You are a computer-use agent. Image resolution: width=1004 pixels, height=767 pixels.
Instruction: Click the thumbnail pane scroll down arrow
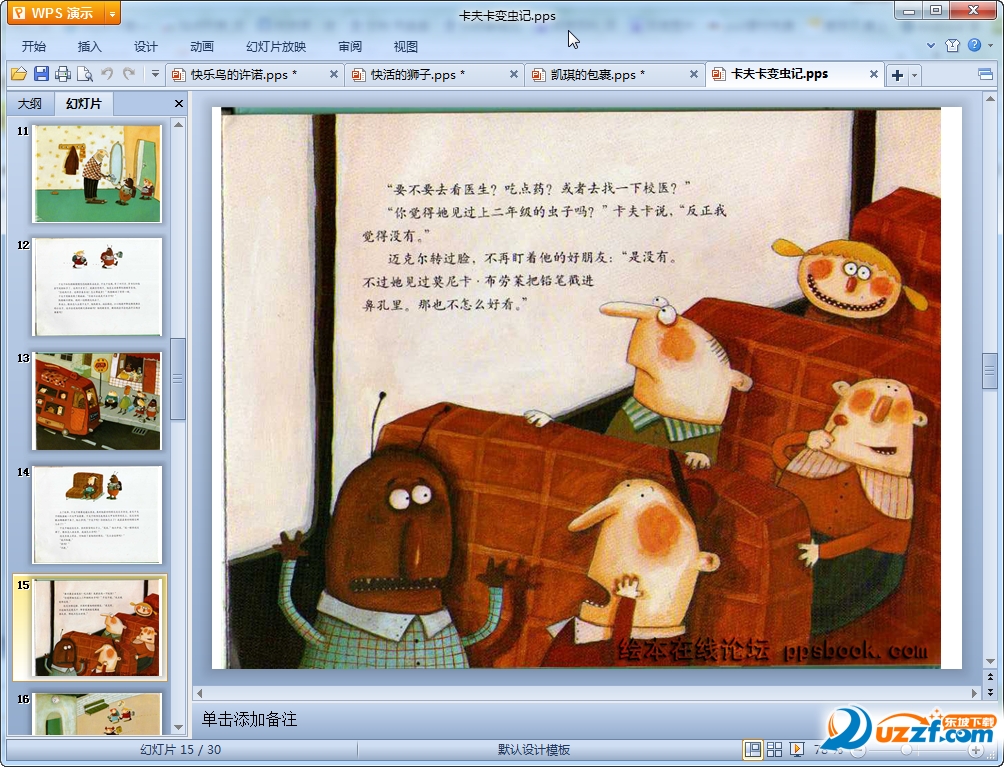[x=179, y=727]
